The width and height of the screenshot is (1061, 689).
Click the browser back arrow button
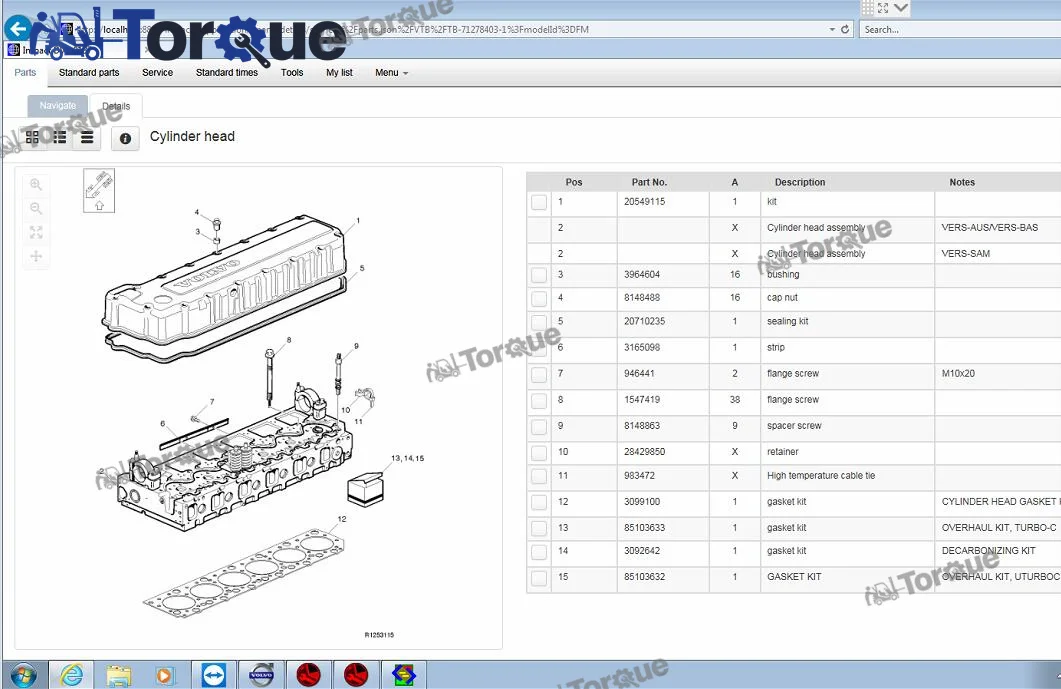(18, 28)
